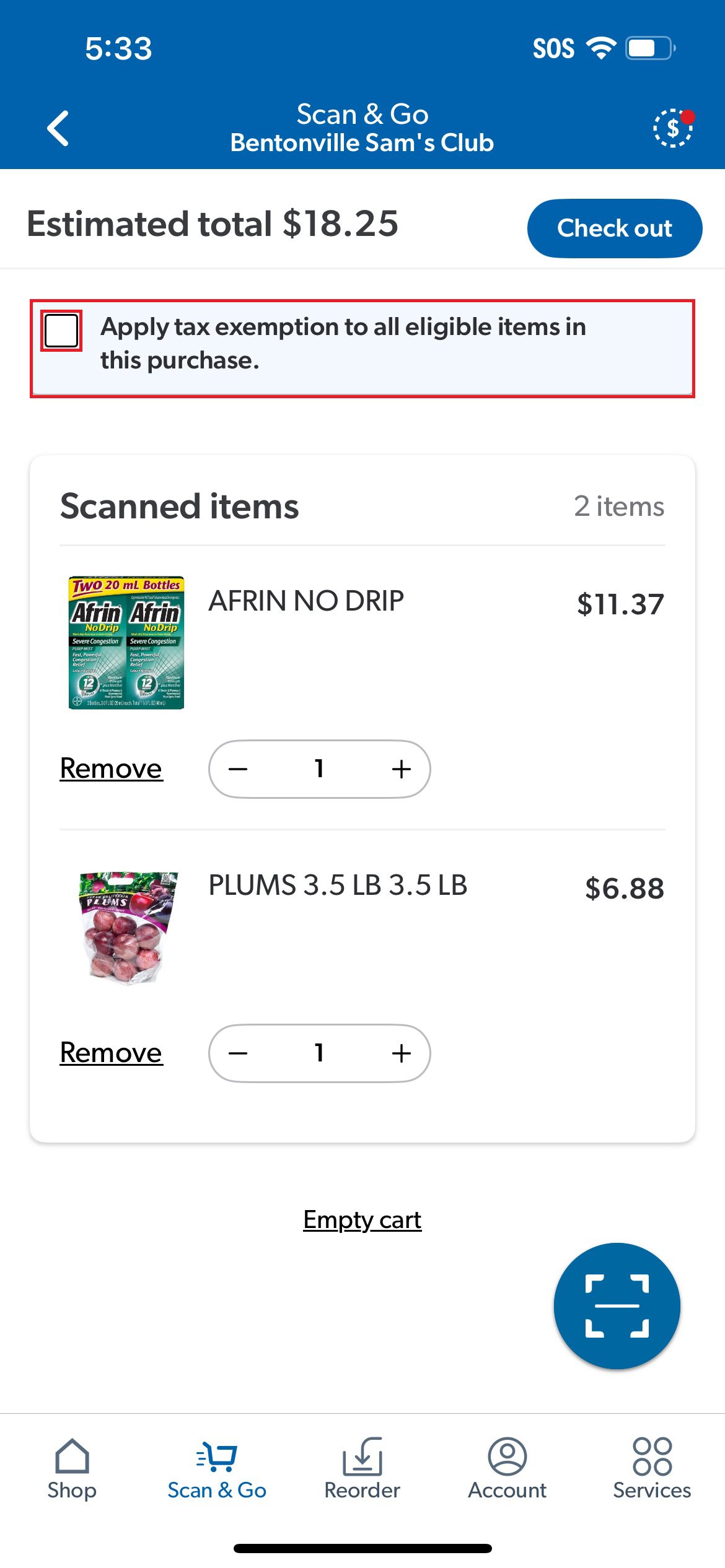
Task: Remove Plums 3.5 LB from cart
Action: pyautogui.click(x=111, y=1053)
